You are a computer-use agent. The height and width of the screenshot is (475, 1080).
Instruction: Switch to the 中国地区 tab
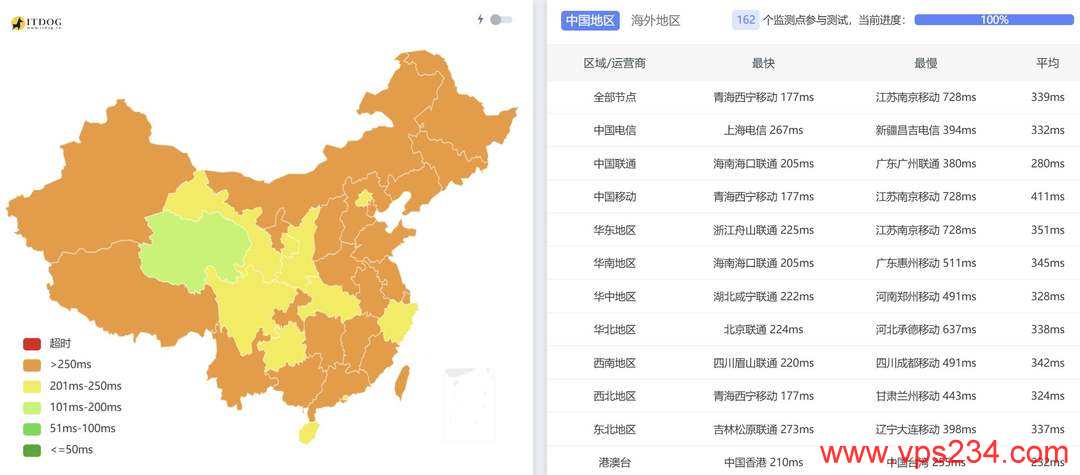[x=591, y=20]
